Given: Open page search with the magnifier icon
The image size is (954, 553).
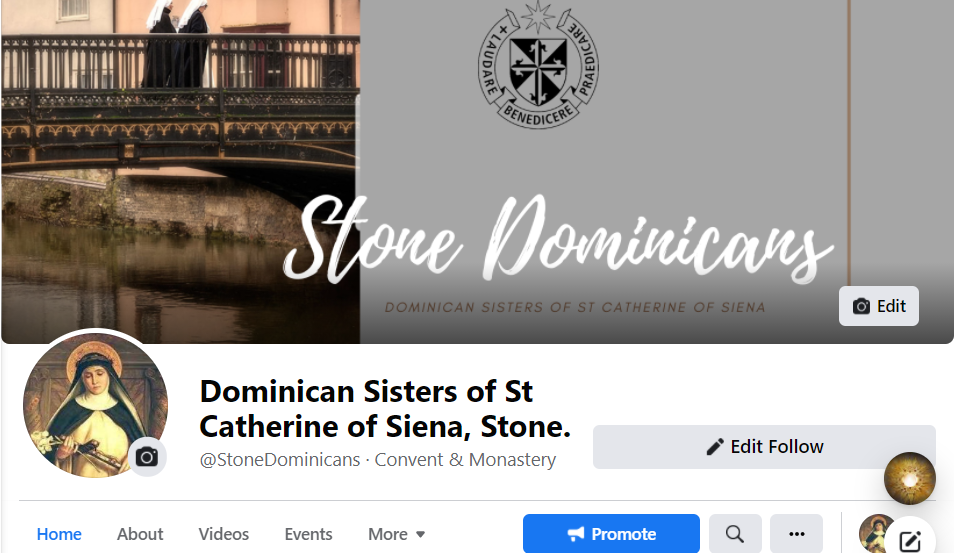Looking at the screenshot, I should [x=735, y=534].
